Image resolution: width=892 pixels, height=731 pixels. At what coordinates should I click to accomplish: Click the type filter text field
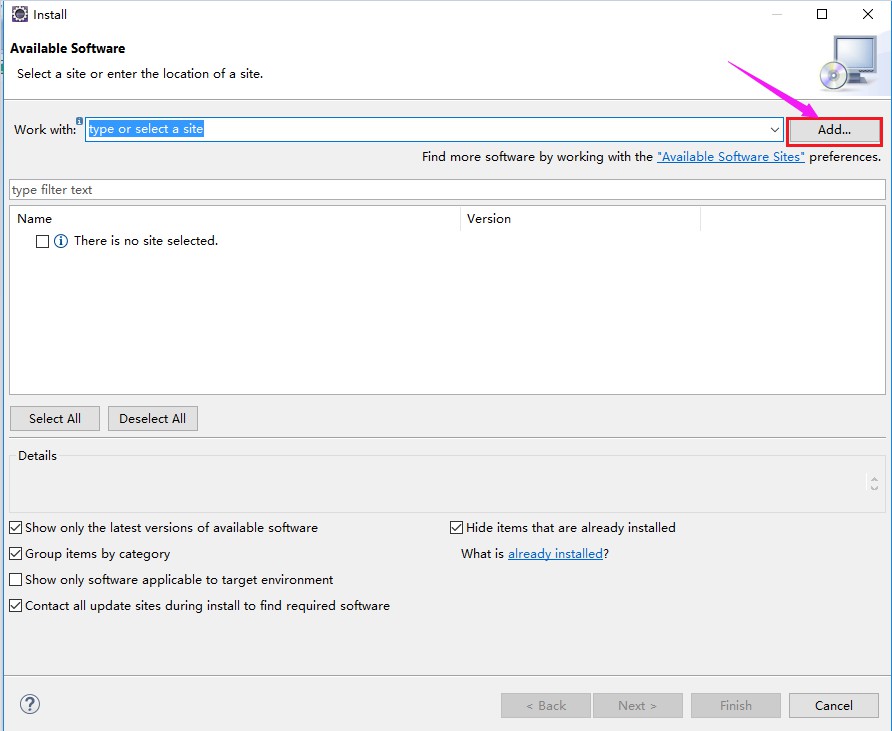point(447,189)
